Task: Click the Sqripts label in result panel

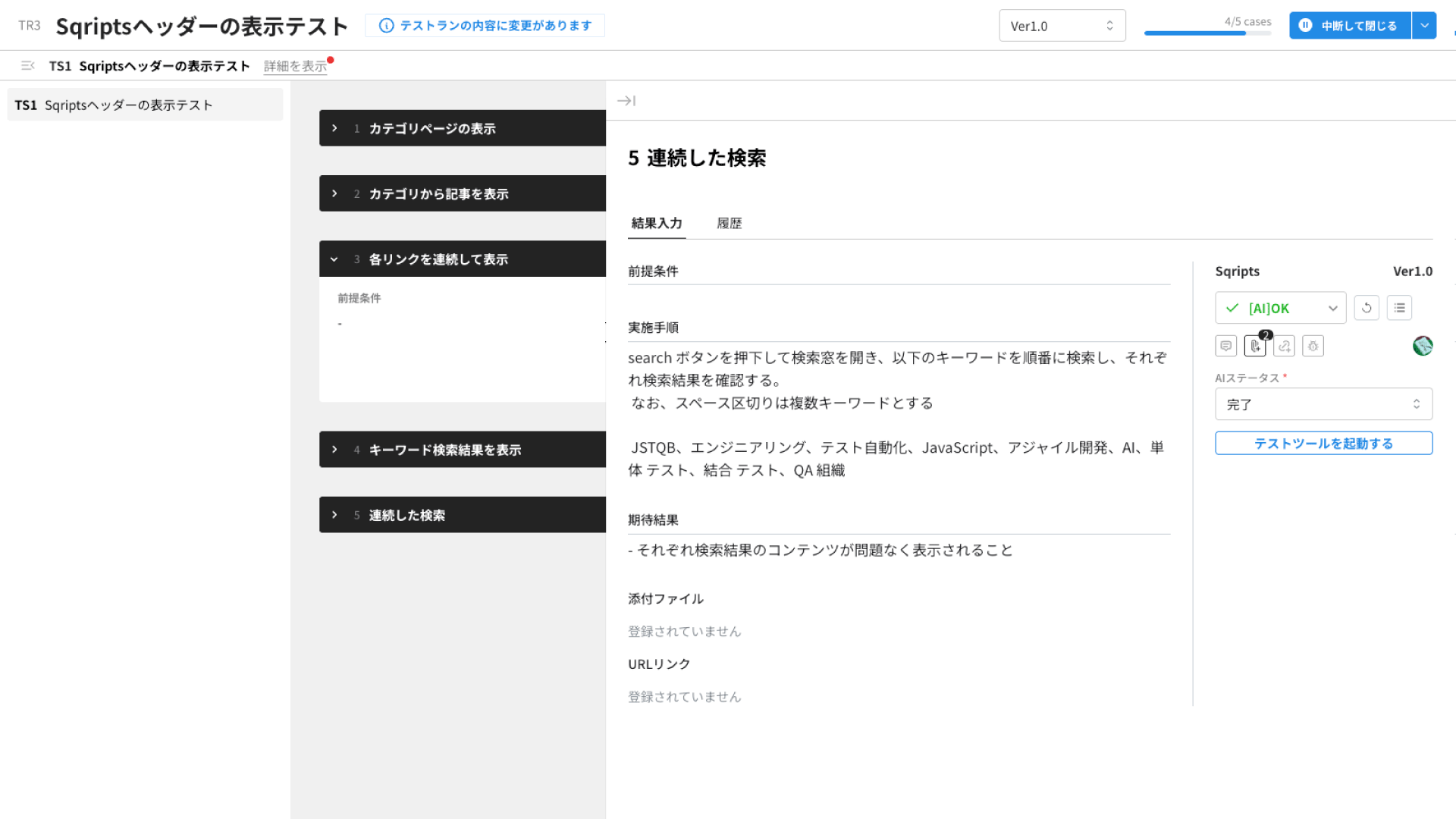Action: pyautogui.click(x=1238, y=271)
